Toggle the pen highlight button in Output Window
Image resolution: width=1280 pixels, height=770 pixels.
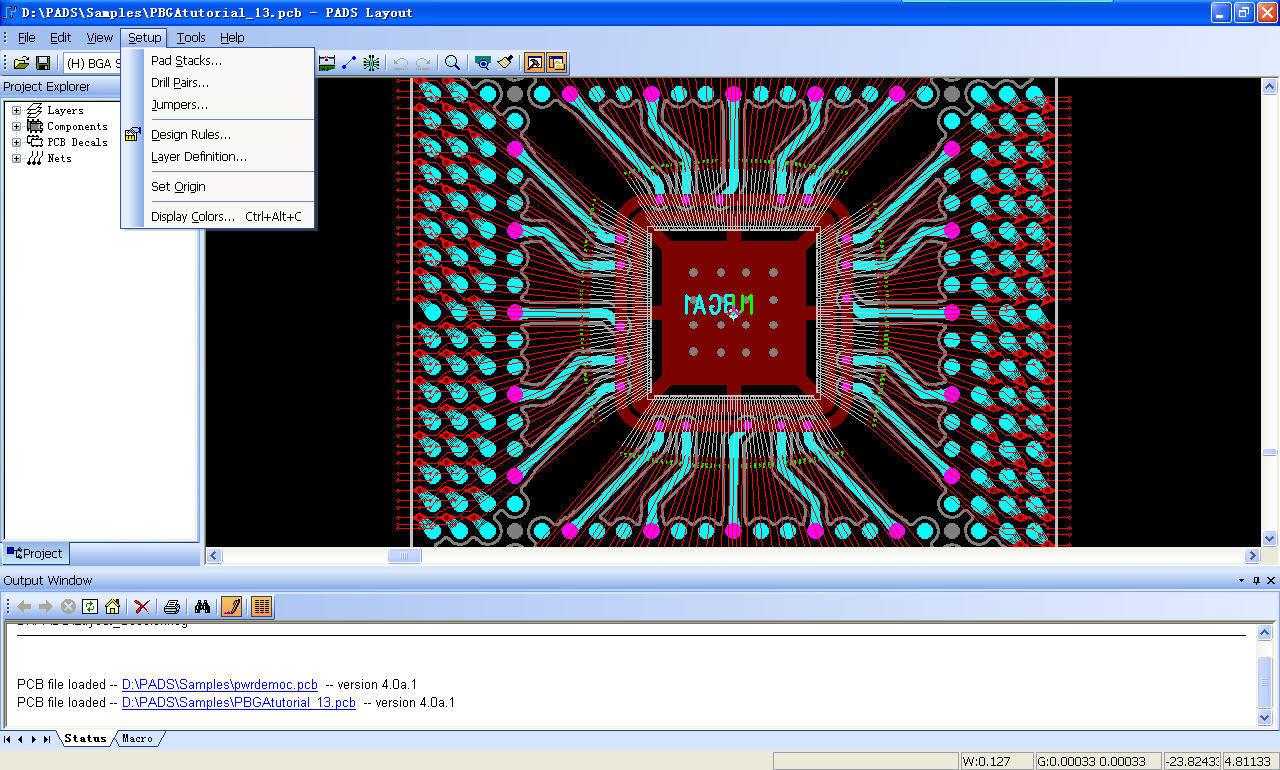pos(232,606)
